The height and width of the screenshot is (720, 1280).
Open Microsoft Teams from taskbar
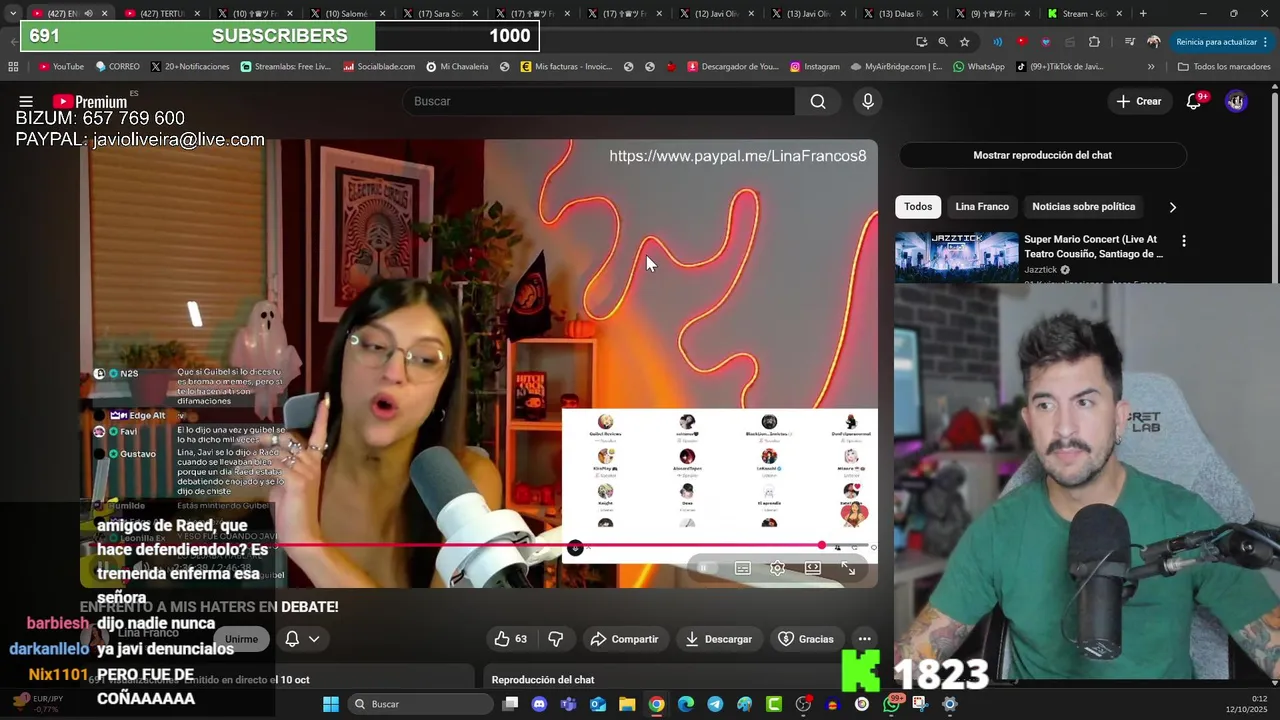[x=568, y=704]
